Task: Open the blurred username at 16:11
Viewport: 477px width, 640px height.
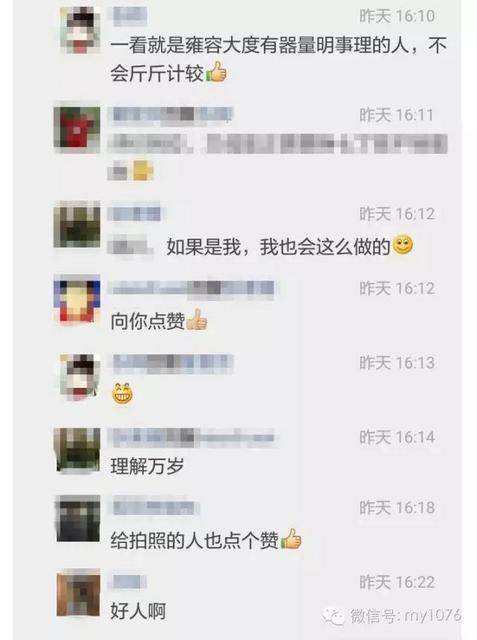Action: [x=171, y=115]
